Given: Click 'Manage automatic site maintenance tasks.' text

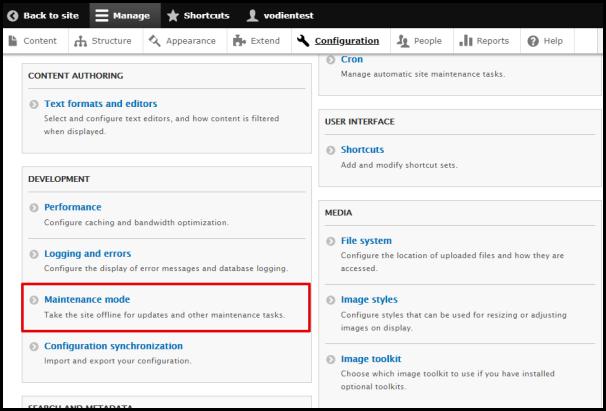Looking at the screenshot, I should coord(423,74).
